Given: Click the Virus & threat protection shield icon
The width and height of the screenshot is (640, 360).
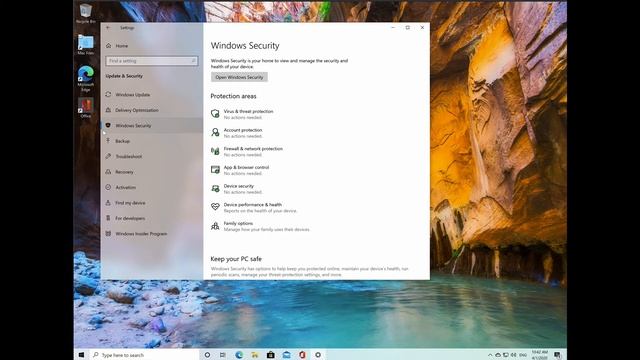Looking at the screenshot, I should (215, 114).
